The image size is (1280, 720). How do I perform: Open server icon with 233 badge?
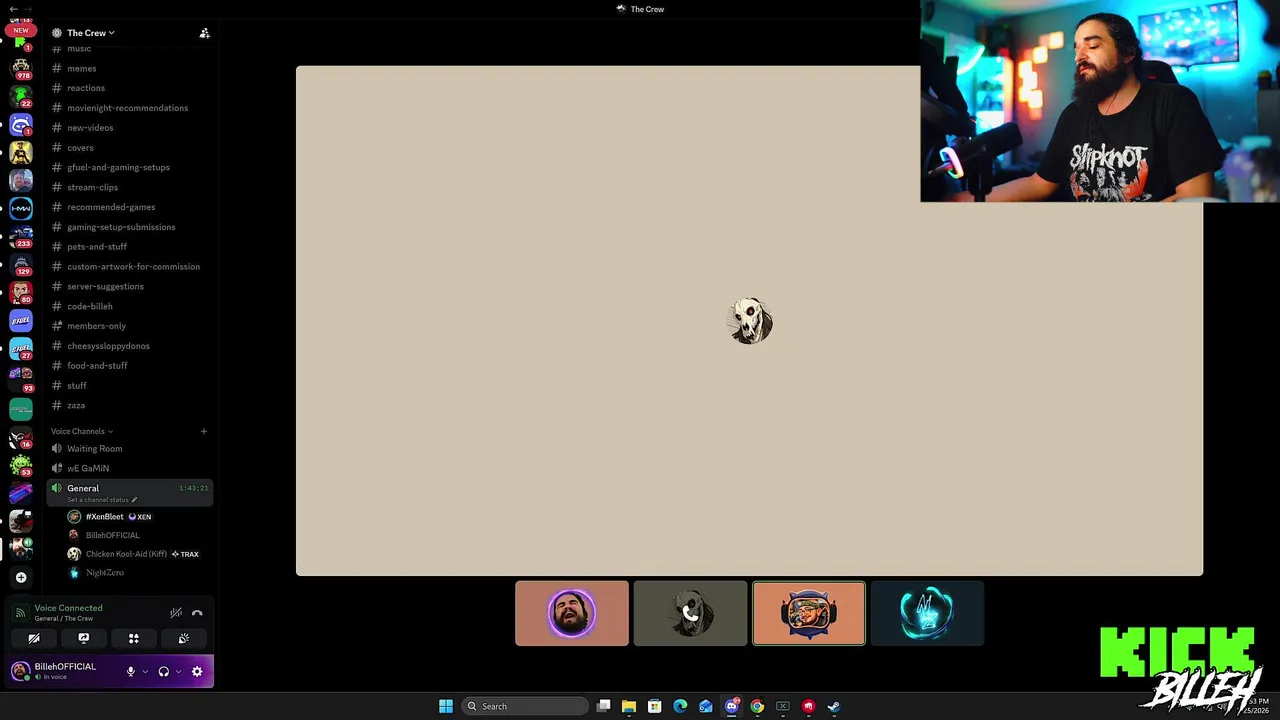point(21,236)
